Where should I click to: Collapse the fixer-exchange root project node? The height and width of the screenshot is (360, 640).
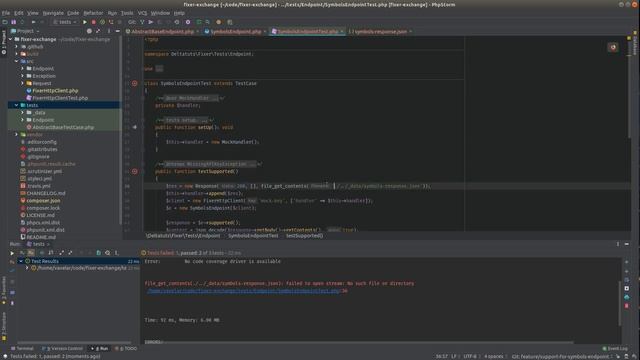click(11, 40)
